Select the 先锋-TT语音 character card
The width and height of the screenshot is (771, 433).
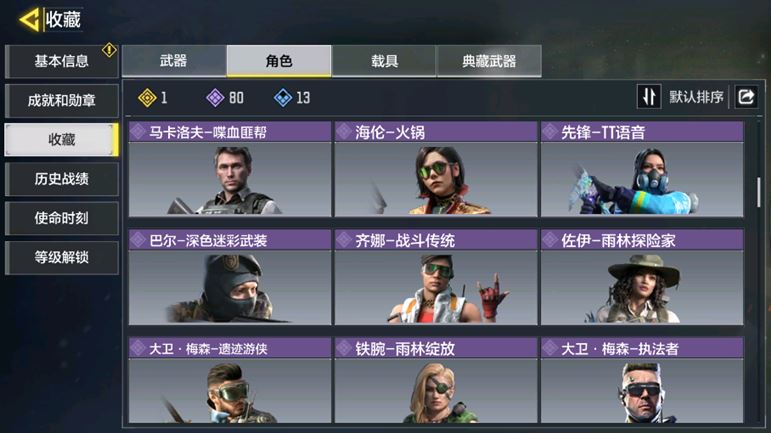(642, 169)
